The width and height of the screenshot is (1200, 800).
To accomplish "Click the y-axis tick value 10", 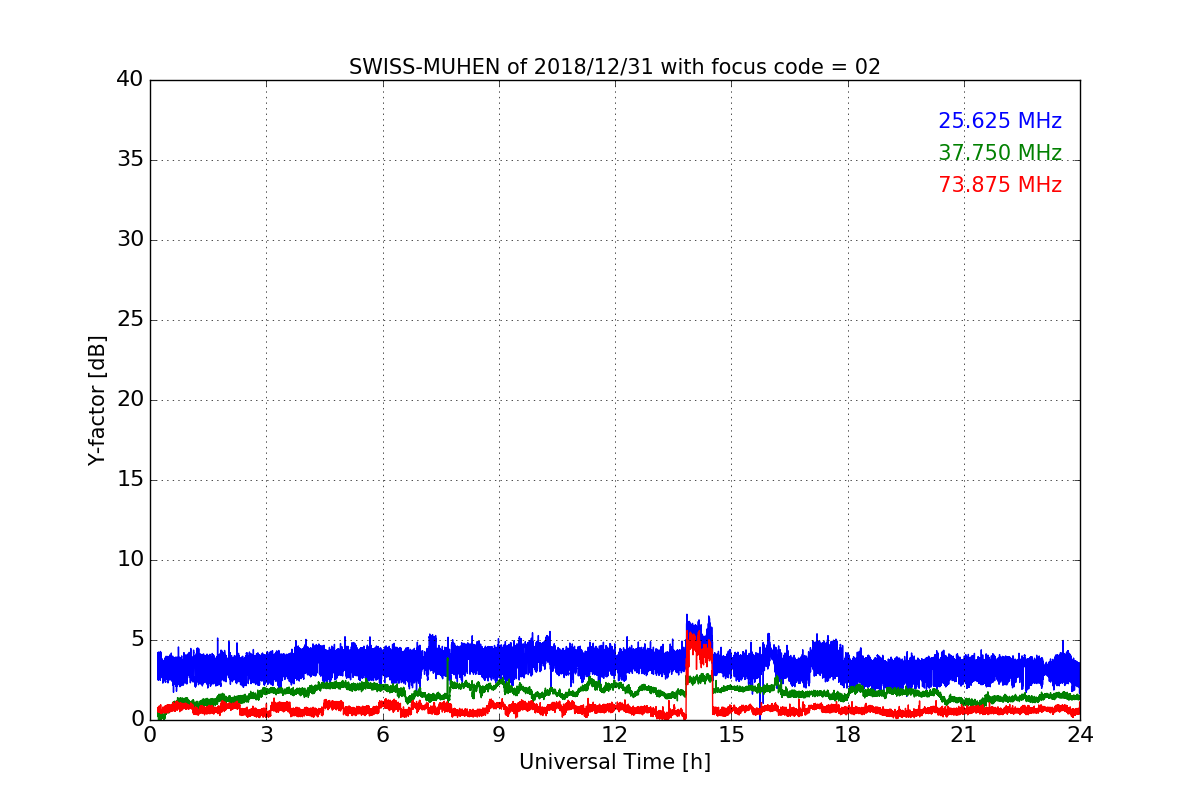I will pos(130,560).
